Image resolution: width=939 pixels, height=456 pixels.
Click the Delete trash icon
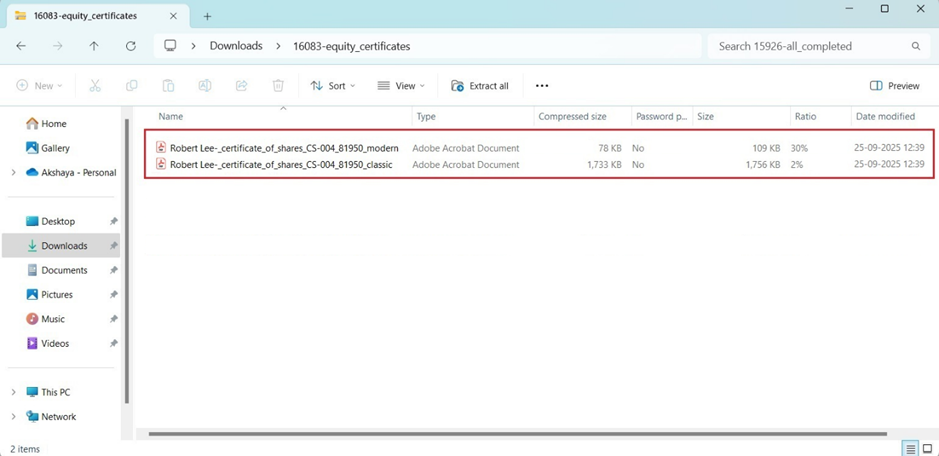[x=278, y=86]
